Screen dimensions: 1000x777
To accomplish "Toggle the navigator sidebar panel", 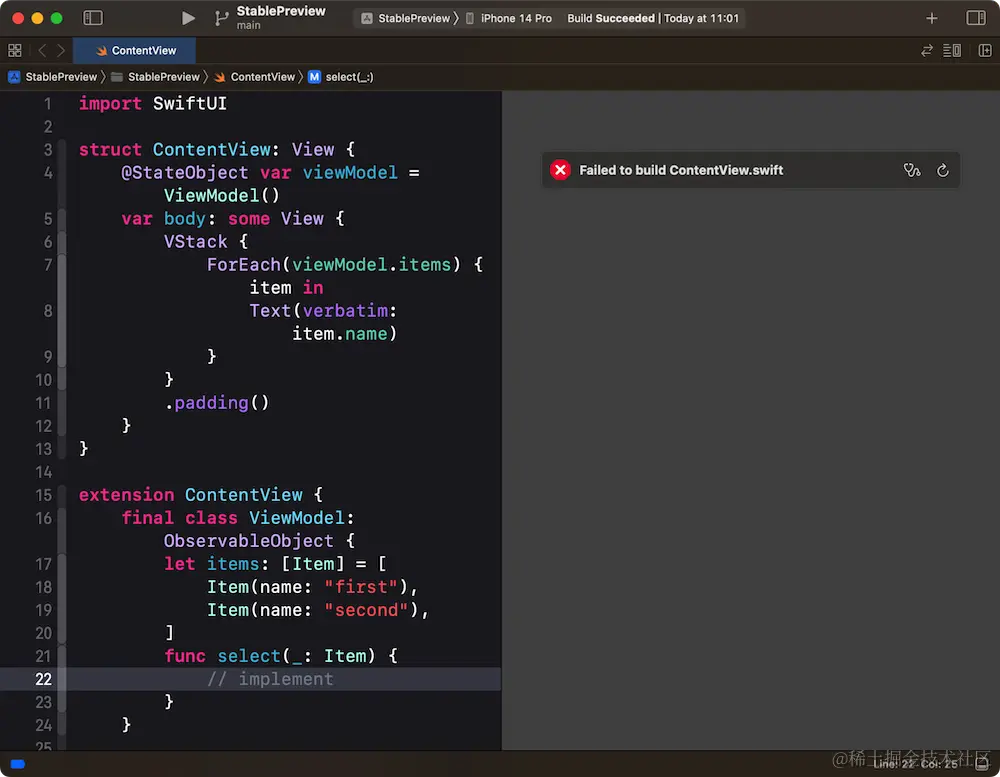I will pos(93,18).
